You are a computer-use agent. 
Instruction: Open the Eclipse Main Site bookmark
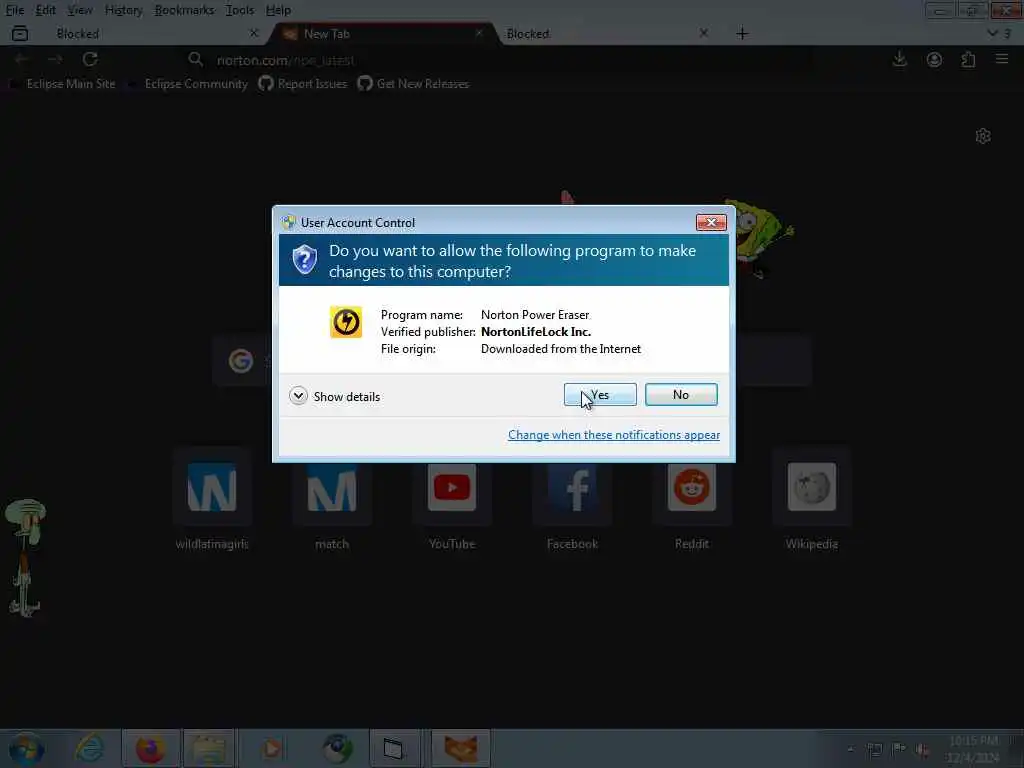click(63, 84)
